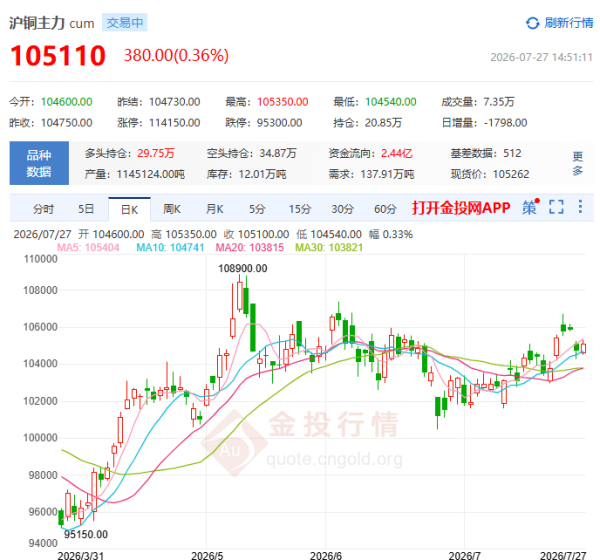This screenshot has height=560, width=600.
Task: Click the 110000 price axis label
Action: 41,259
